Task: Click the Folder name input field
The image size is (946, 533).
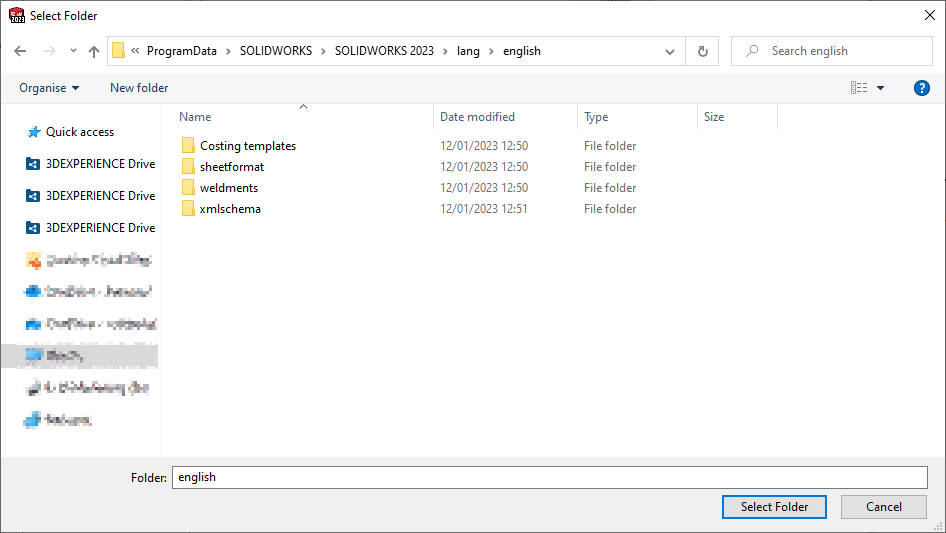Action: point(549,477)
